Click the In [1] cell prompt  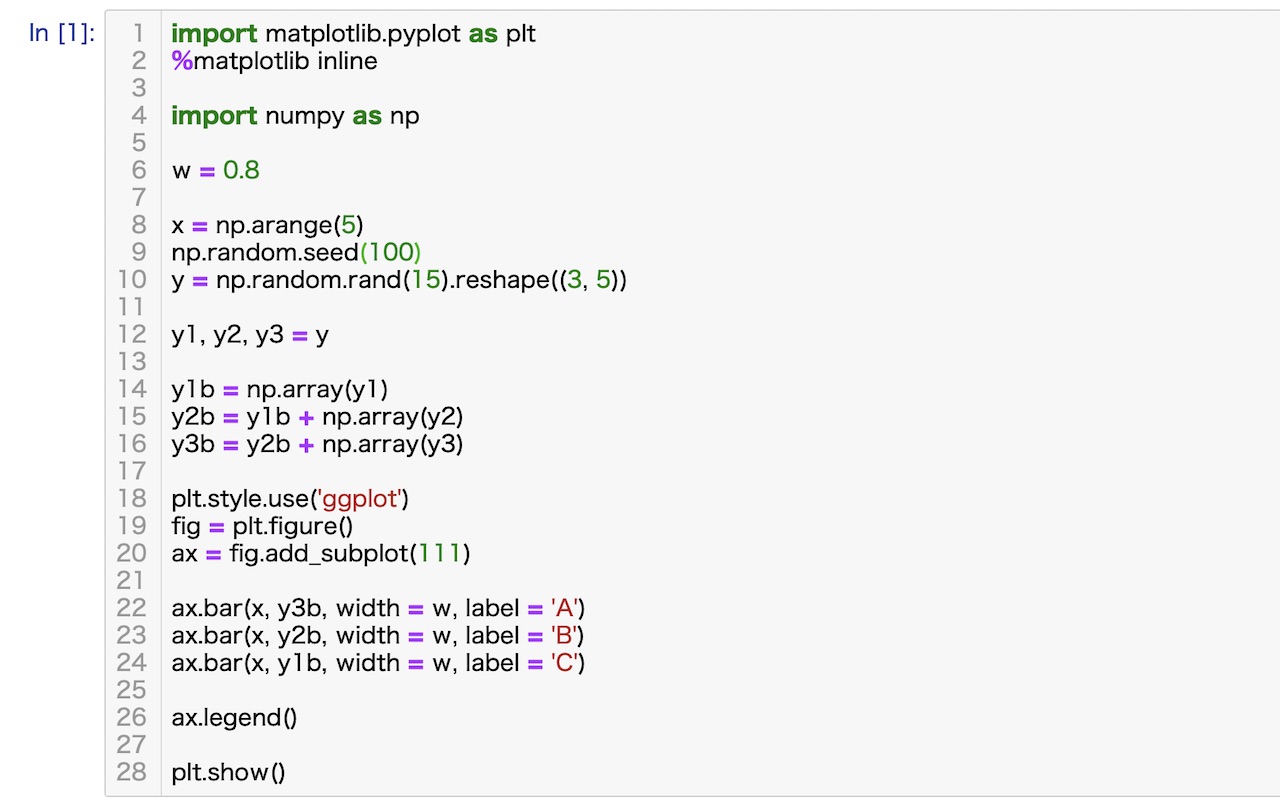tap(62, 33)
